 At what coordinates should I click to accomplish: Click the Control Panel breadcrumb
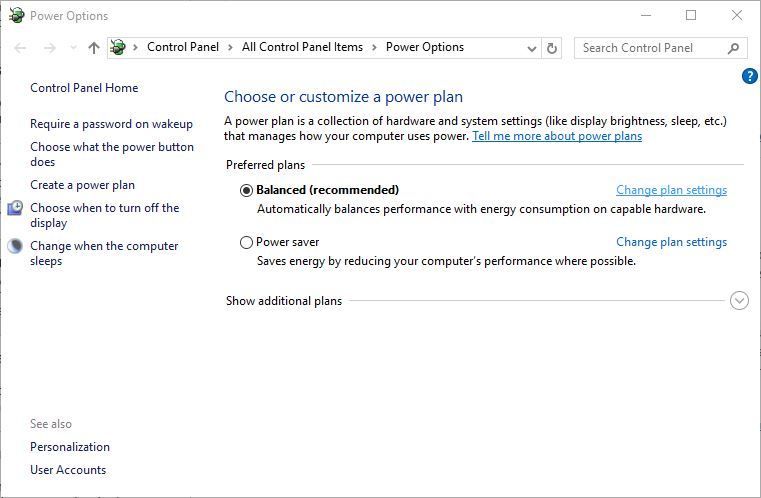(x=183, y=47)
